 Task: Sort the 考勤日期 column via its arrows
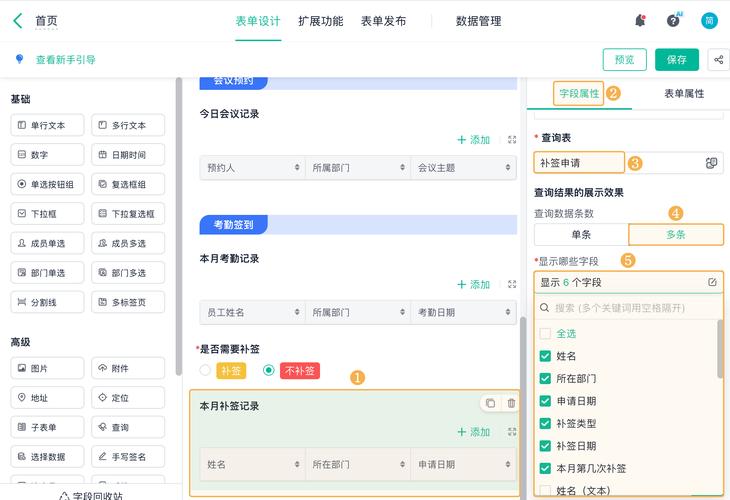point(508,312)
